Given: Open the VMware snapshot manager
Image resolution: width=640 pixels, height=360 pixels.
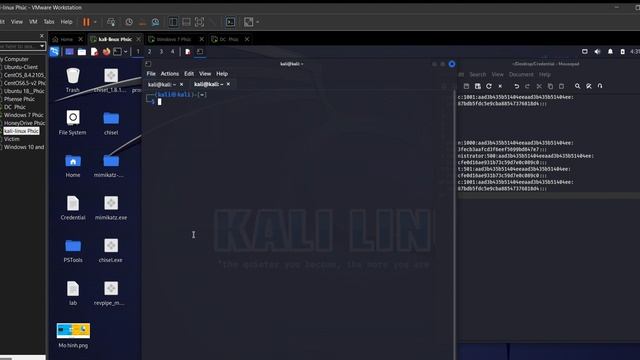Looking at the screenshot, I should (156, 22).
